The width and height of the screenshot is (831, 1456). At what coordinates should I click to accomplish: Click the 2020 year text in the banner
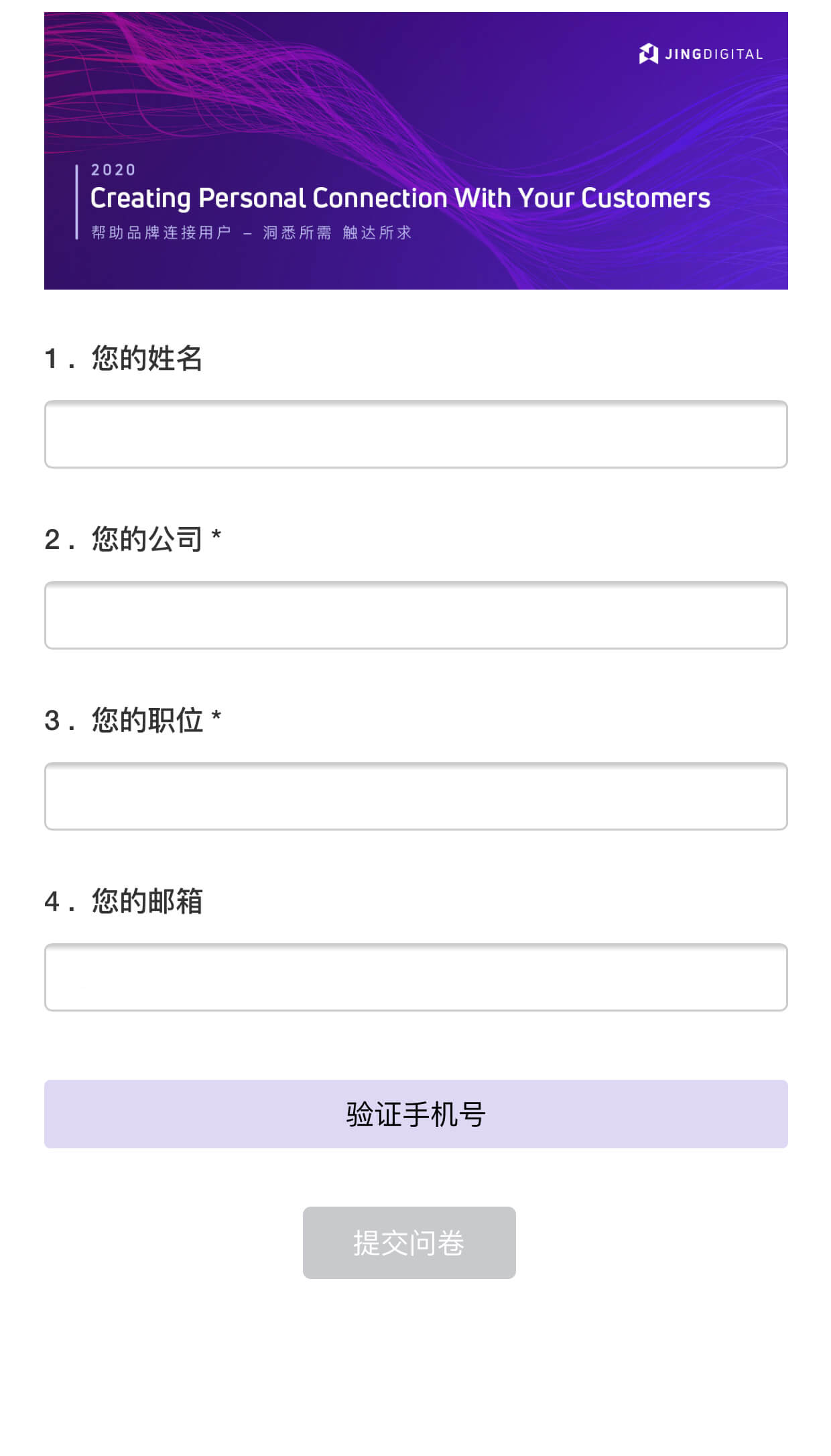pos(113,170)
